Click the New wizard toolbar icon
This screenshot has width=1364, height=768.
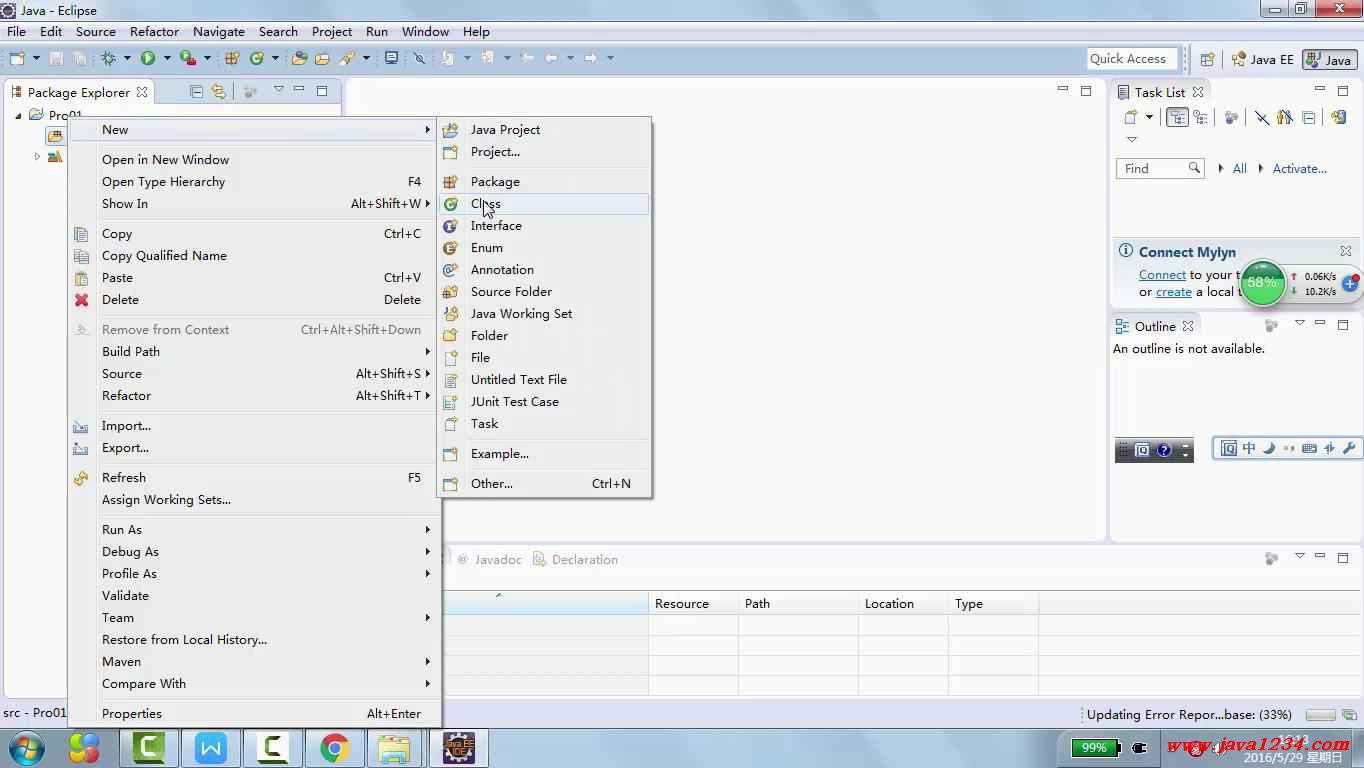(17, 58)
